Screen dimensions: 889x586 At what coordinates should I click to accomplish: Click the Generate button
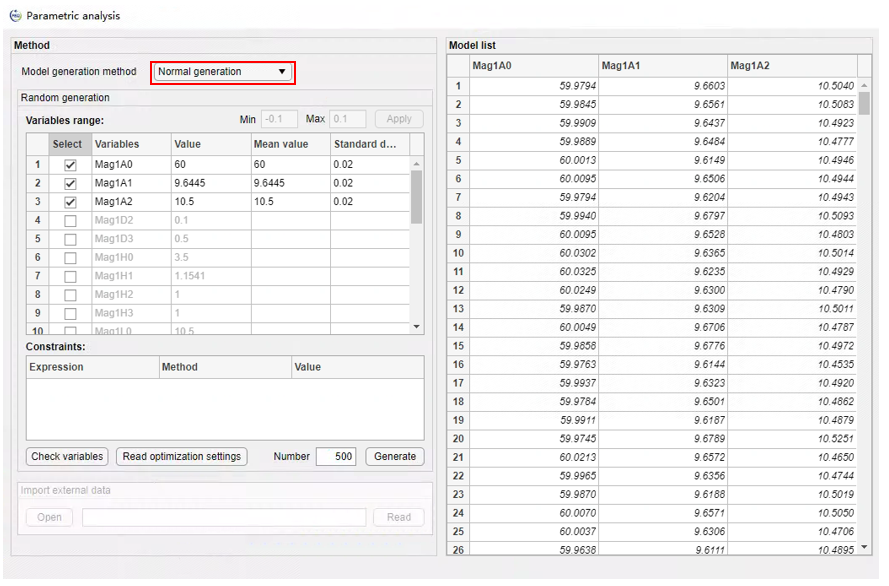395,456
